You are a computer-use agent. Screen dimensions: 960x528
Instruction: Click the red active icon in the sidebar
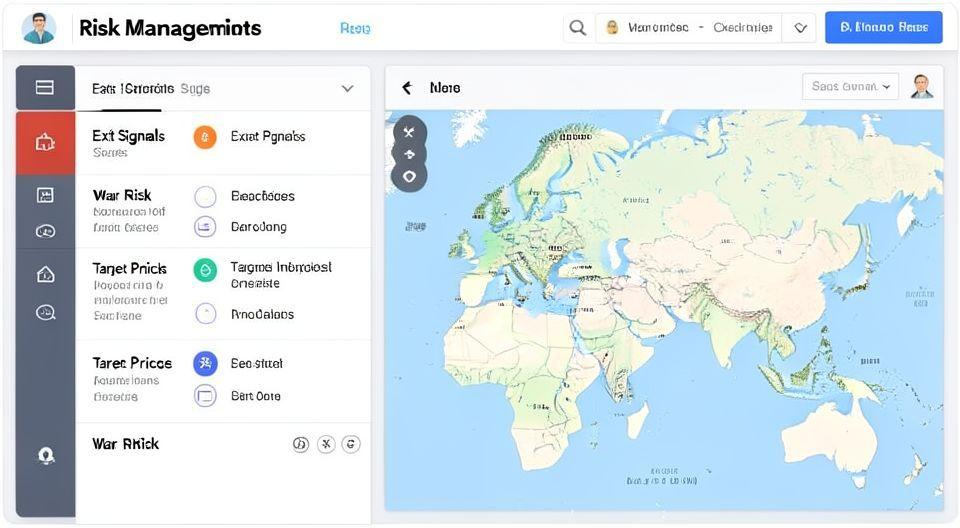[x=45, y=143]
